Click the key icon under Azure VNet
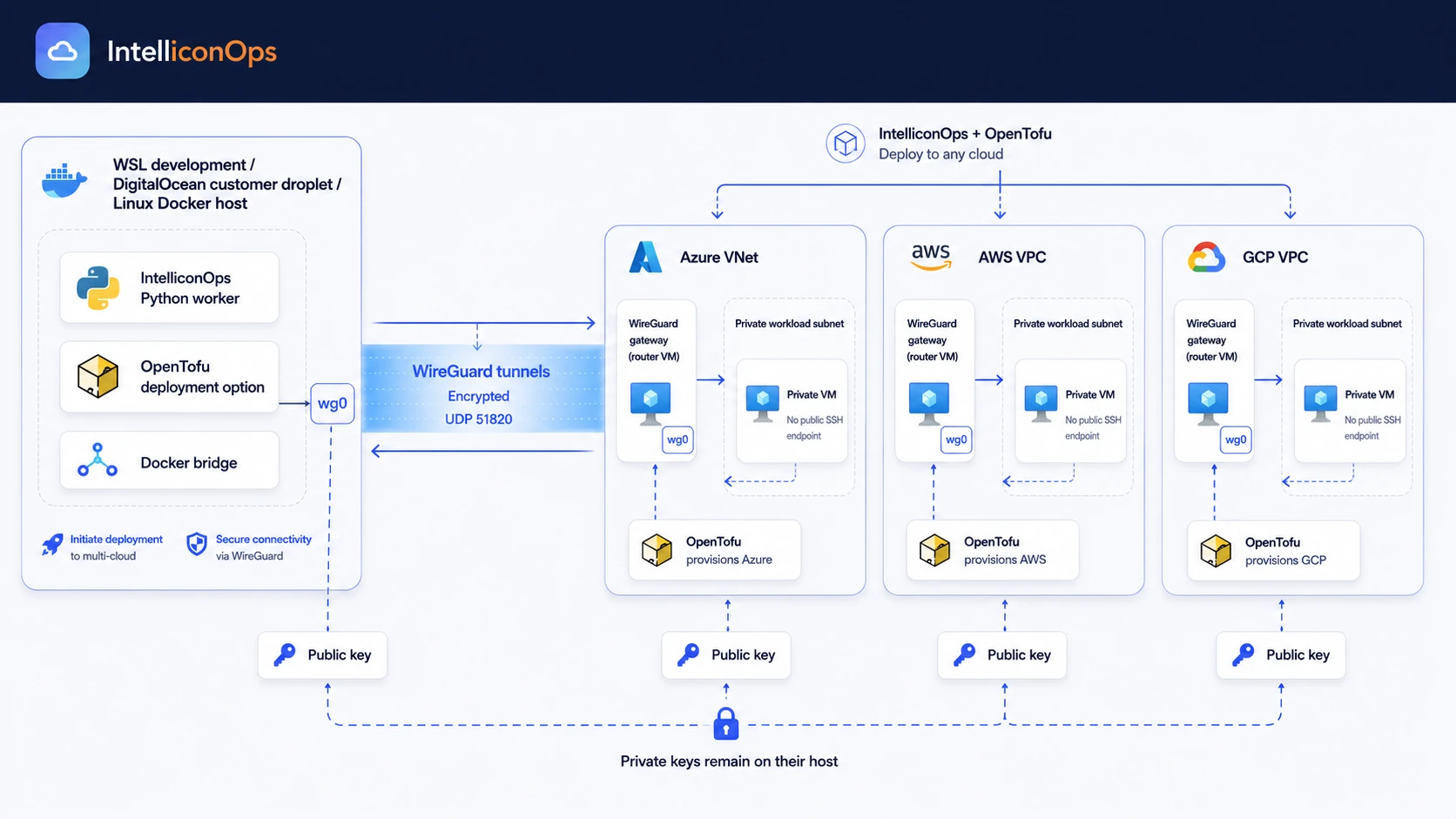The height and width of the screenshot is (819, 1456). [x=688, y=655]
